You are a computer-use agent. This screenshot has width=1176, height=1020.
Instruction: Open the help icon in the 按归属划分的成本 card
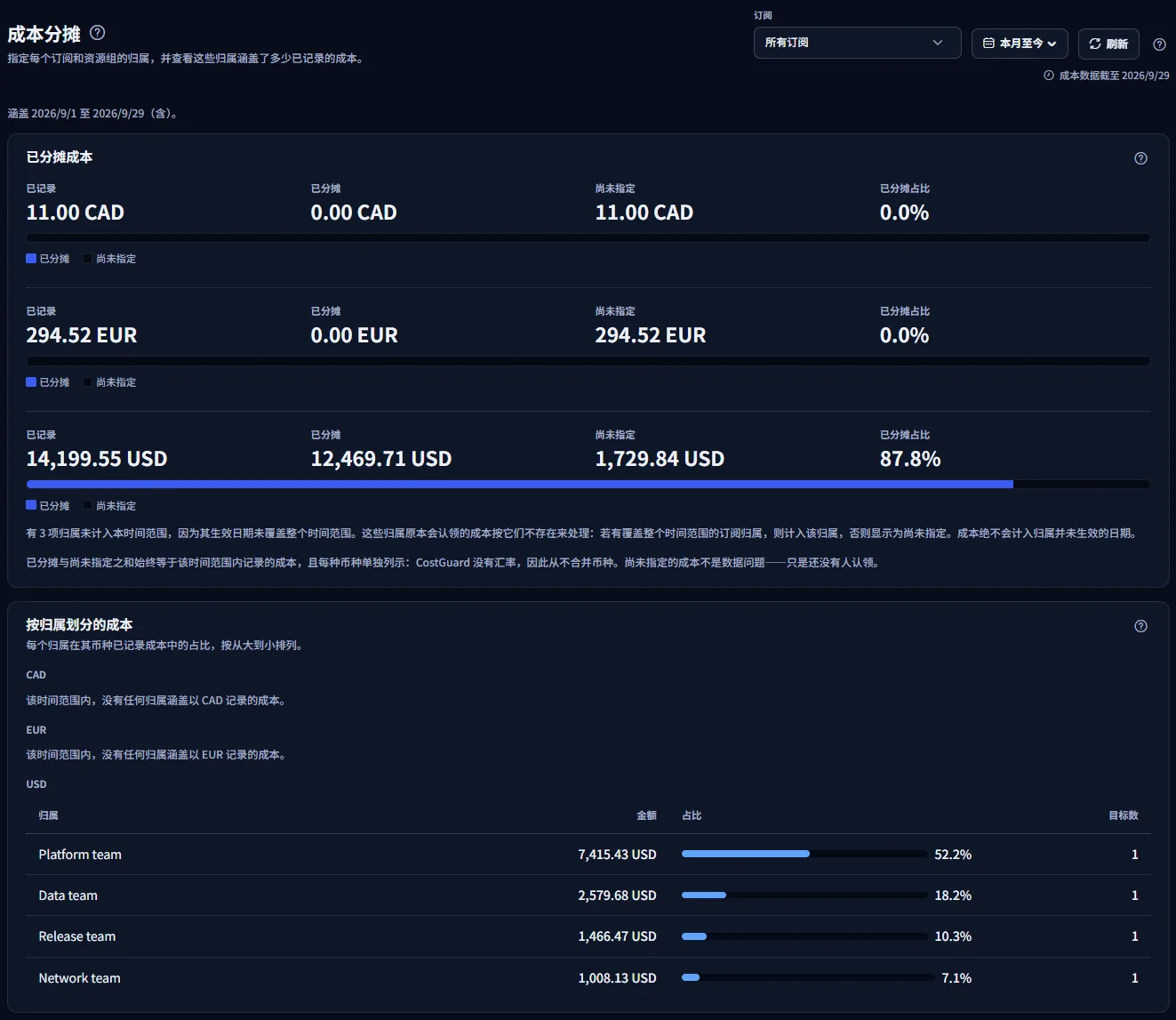(1140, 626)
